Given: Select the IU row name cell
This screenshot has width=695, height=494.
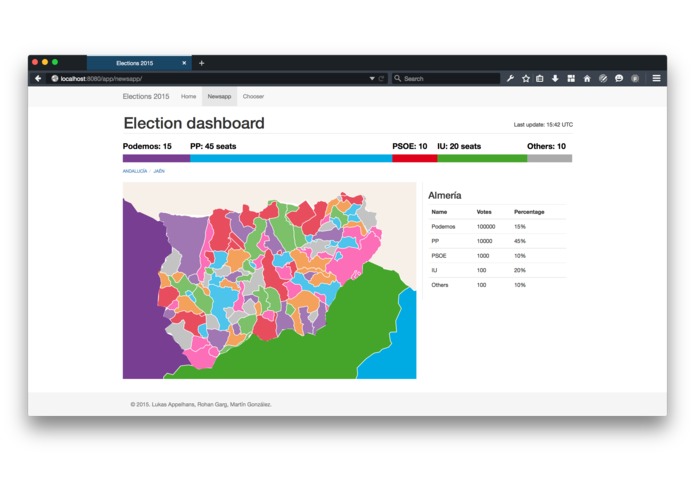Looking at the screenshot, I should pos(434,270).
